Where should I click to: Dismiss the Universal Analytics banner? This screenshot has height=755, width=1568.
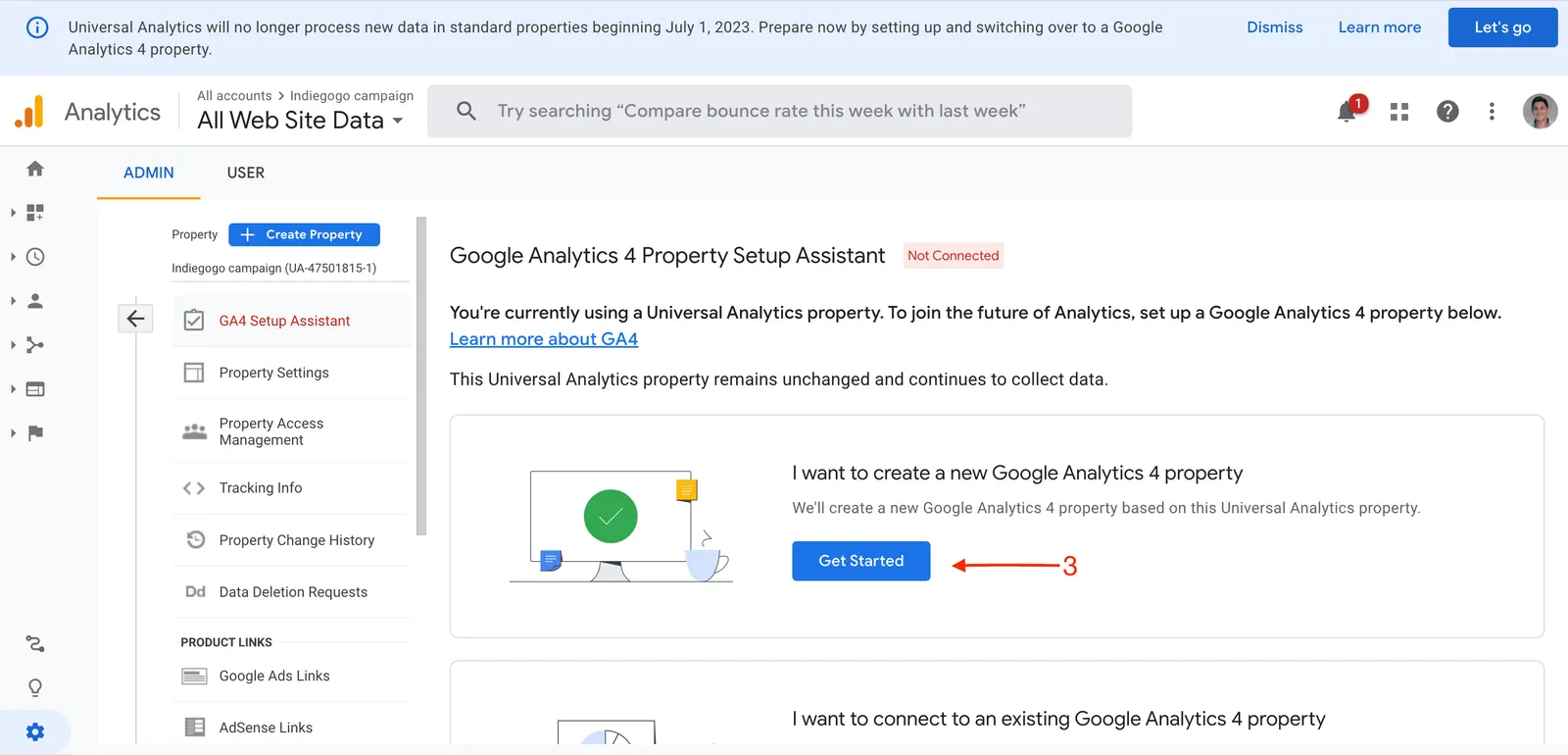[x=1274, y=27]
